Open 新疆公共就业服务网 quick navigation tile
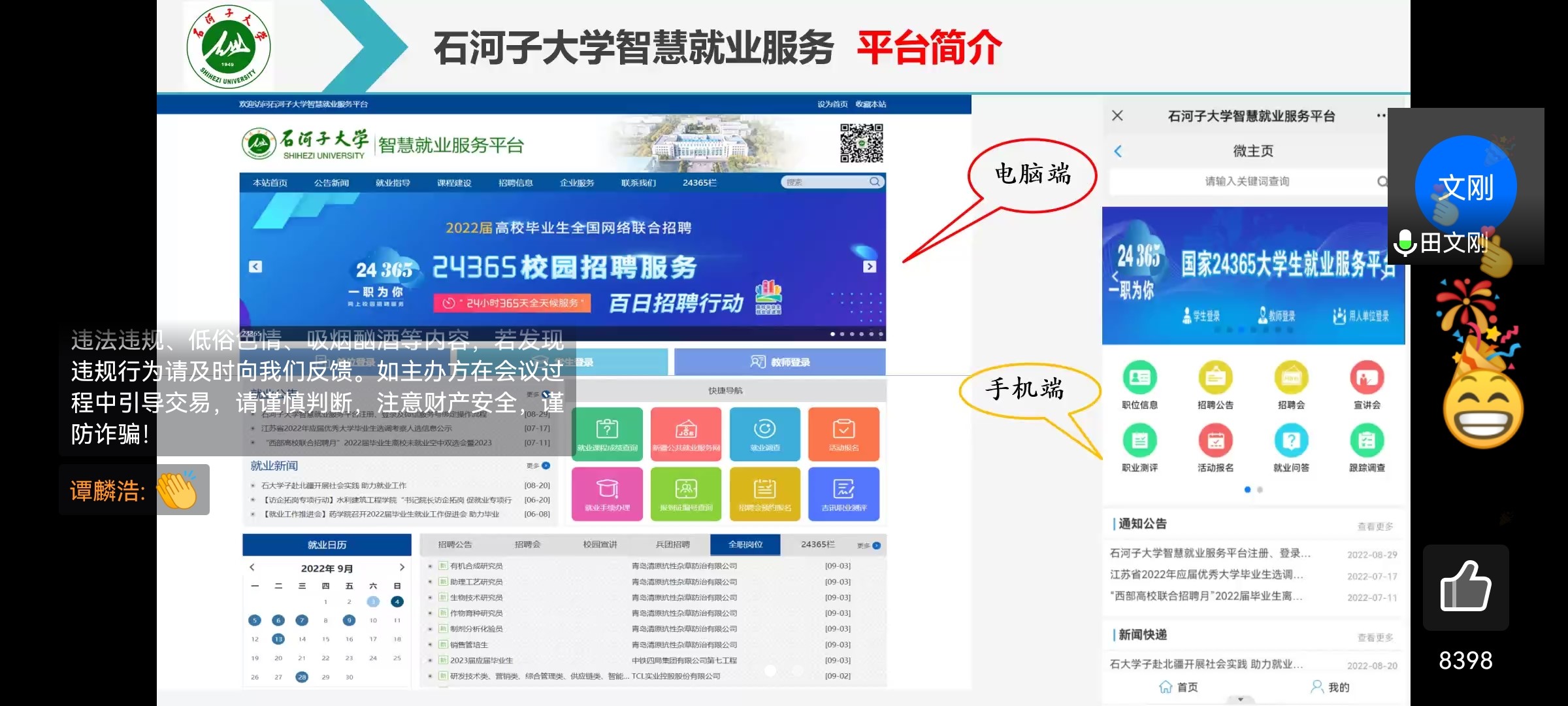1568x706 pixels. pyautogui.click(x=686, y=434)
